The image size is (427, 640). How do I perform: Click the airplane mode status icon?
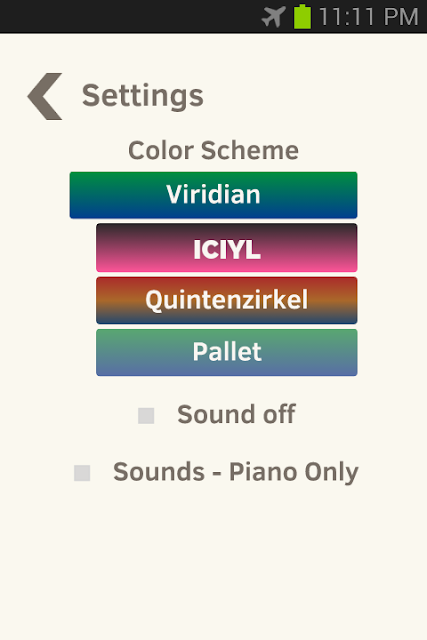[273, 16]
